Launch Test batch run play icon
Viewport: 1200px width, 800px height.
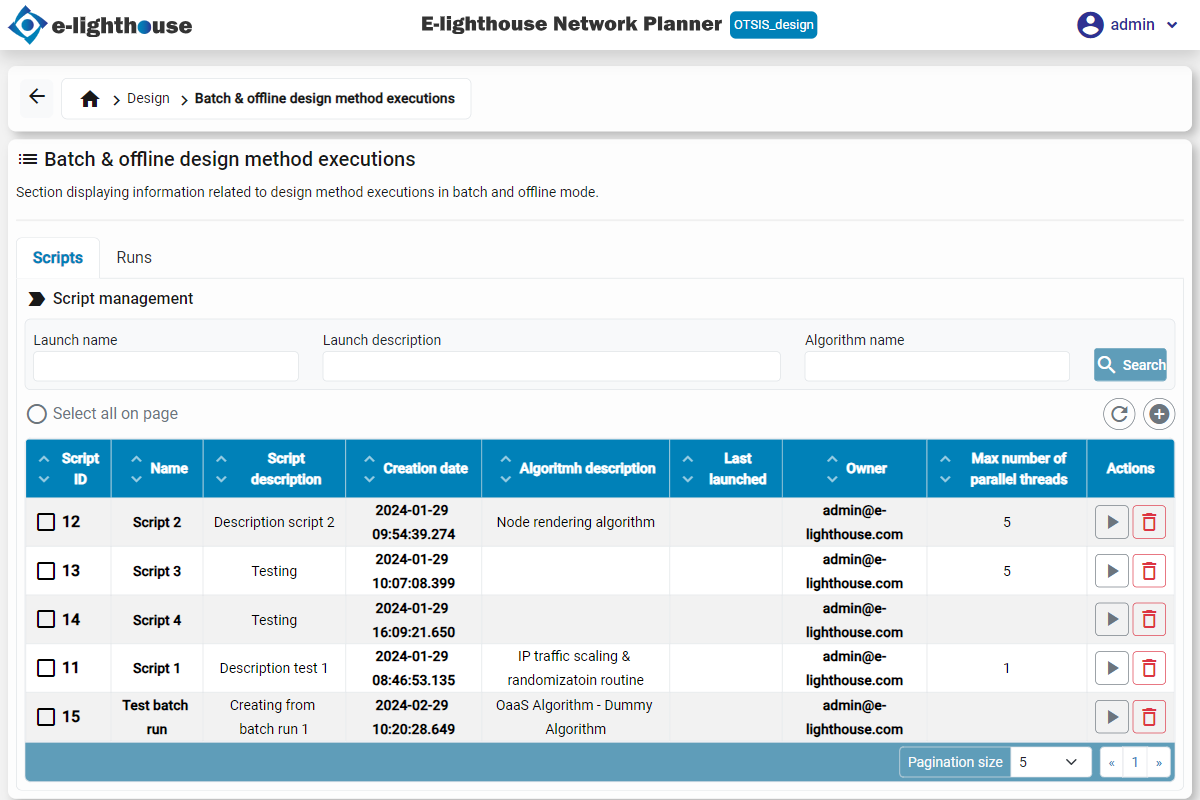tap(1111, 717)
